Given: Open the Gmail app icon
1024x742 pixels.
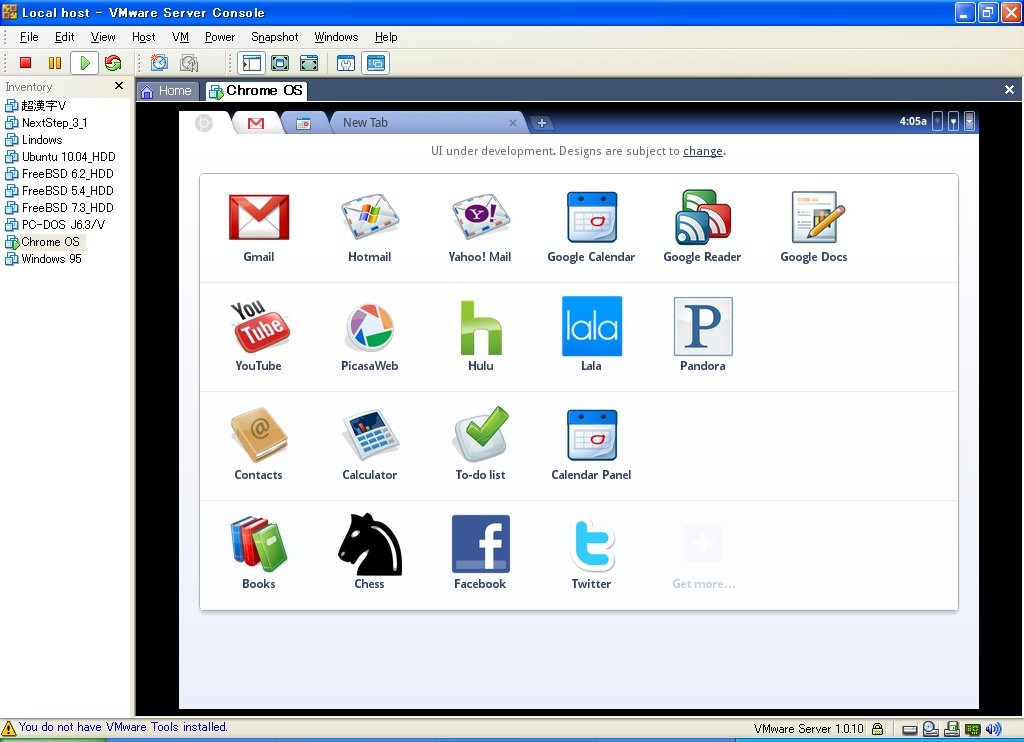Looking at the screenshot, I should point(259,217).
